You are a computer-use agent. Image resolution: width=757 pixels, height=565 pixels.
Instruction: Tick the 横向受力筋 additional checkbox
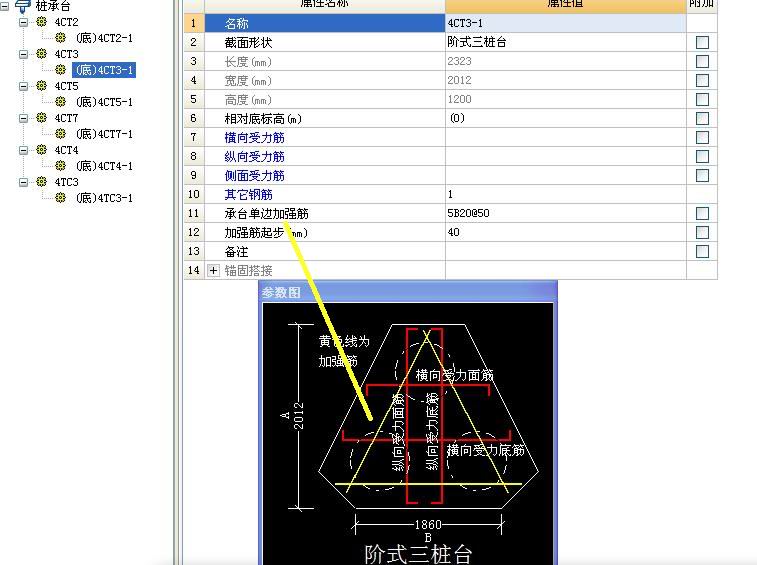pyautogui.click(x=702, y=138)
